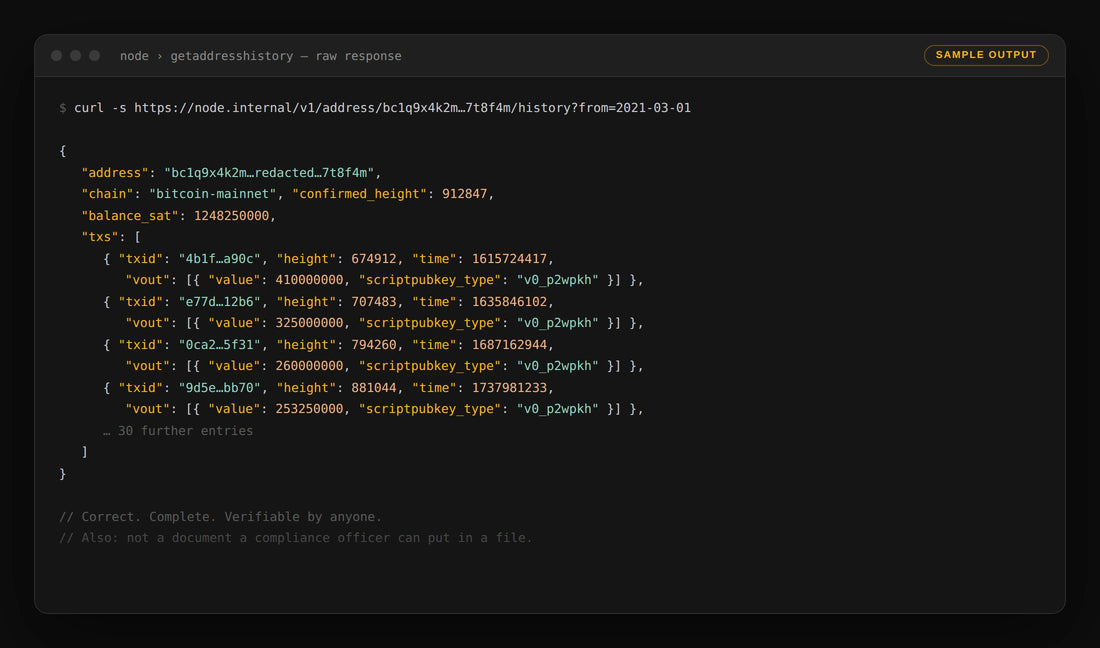Select the height 881044
Screen dimensions: 1100x648
[x=374, y=388]
